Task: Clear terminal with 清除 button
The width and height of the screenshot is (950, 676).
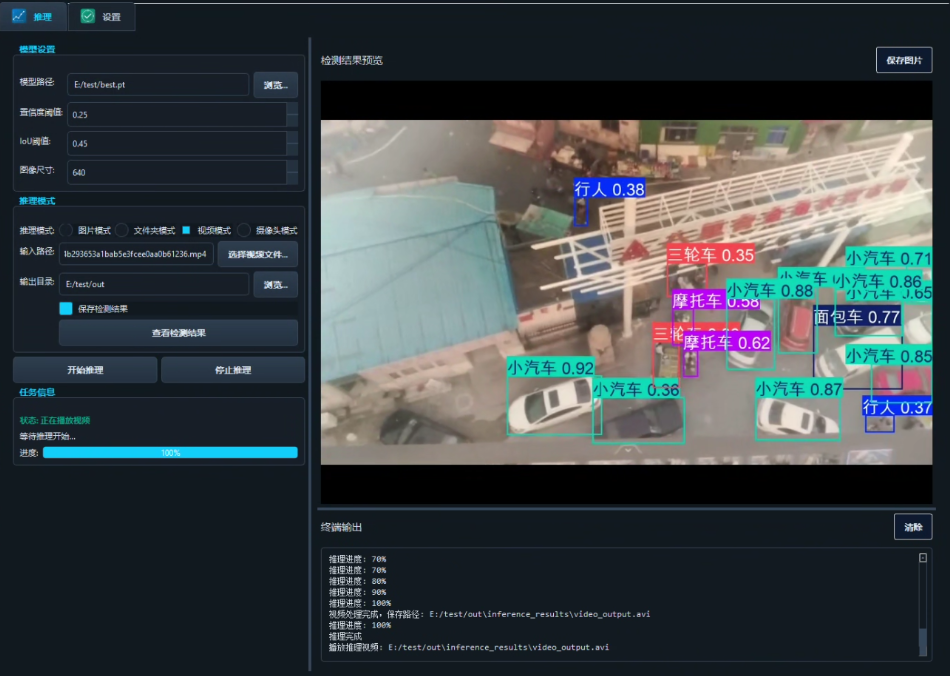Action: pos(913,527)
